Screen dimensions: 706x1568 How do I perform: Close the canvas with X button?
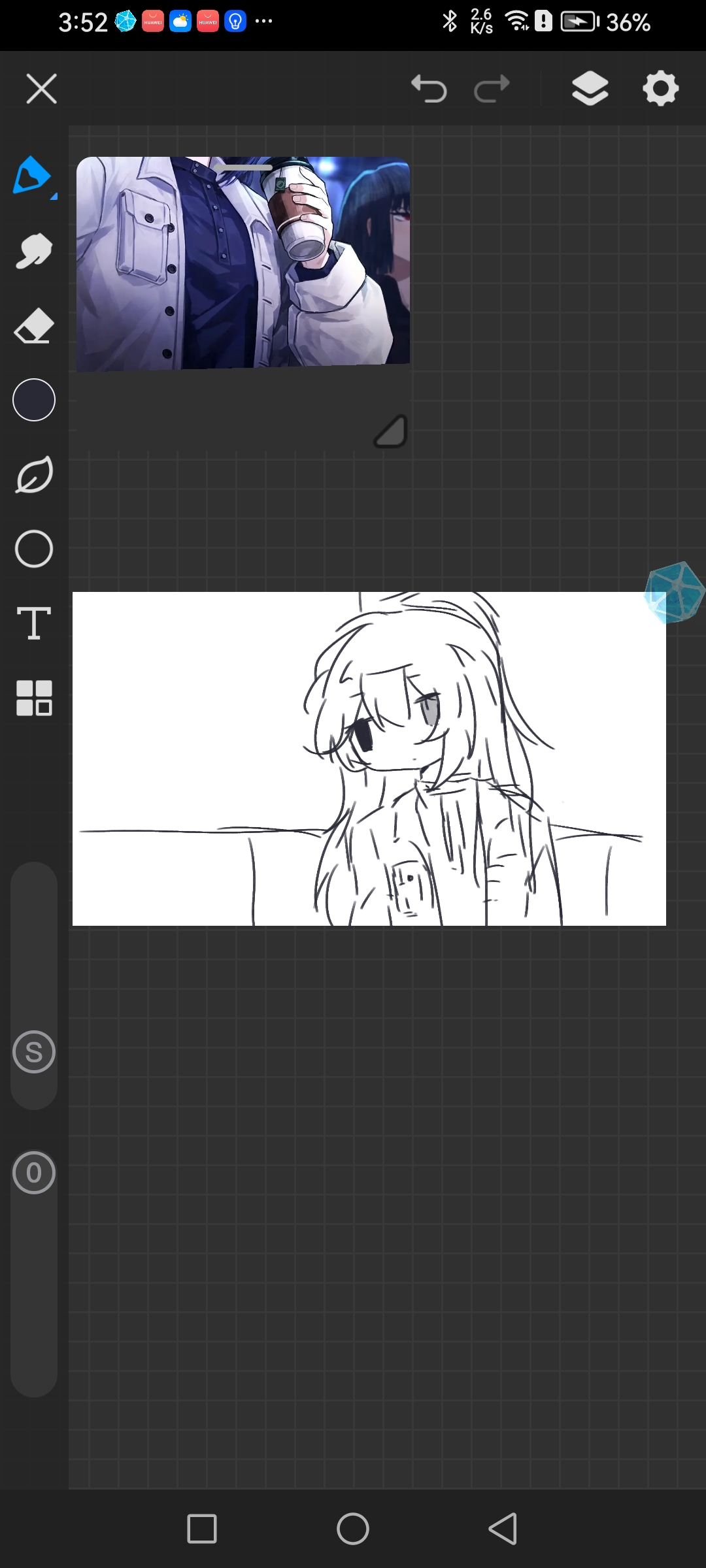42,89
